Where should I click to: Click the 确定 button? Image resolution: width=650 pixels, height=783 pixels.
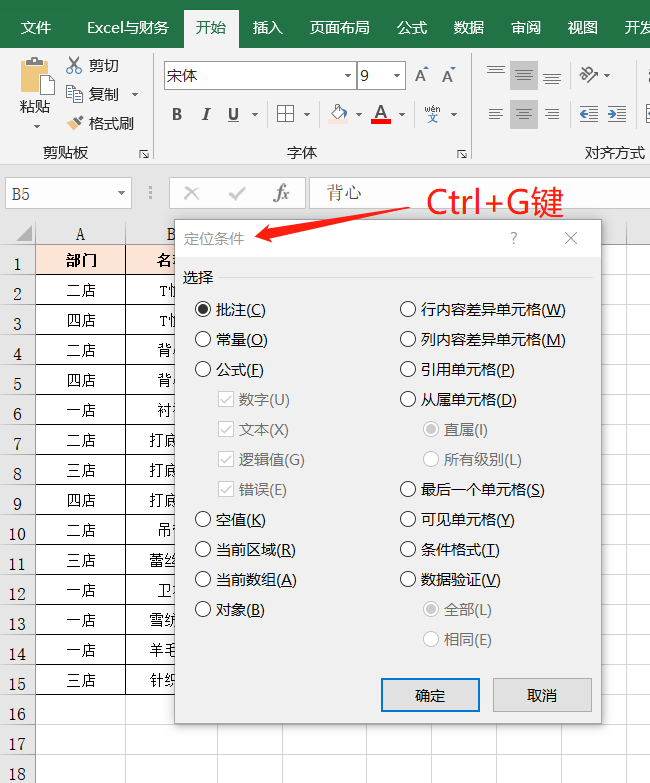pos(430,695)
